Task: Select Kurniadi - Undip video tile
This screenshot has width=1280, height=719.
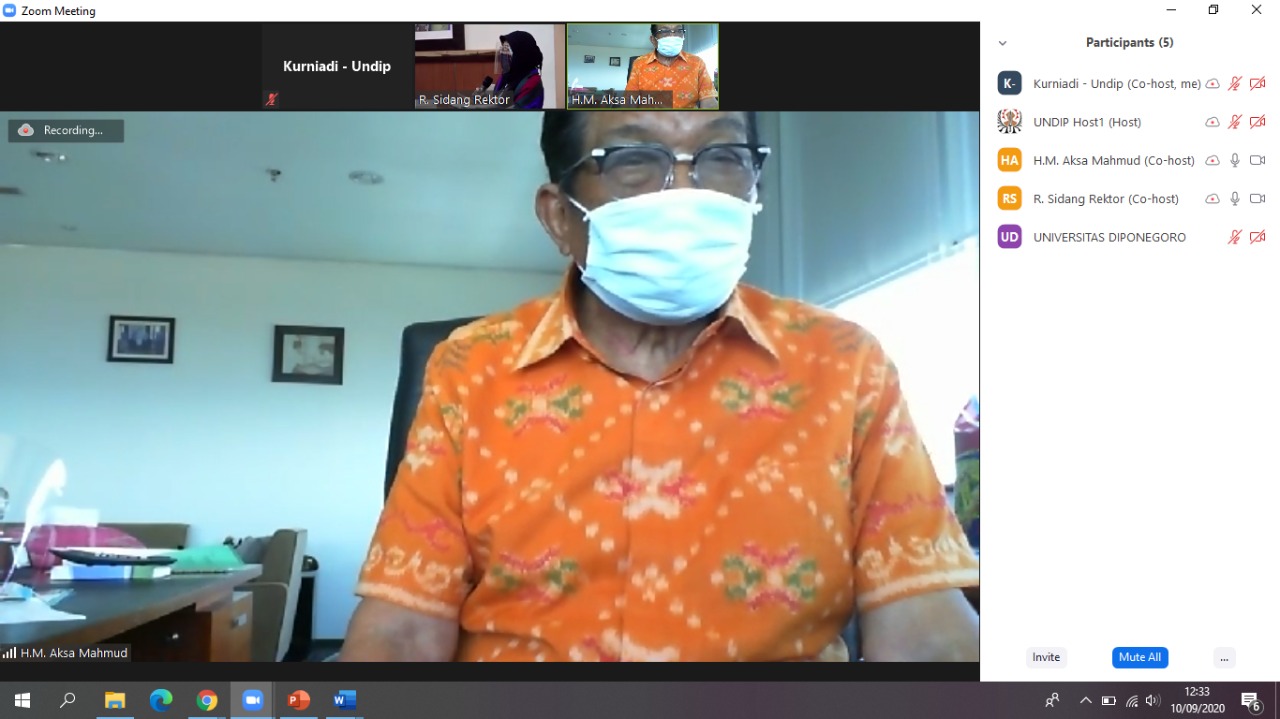Action: click(x=337, y=66)
